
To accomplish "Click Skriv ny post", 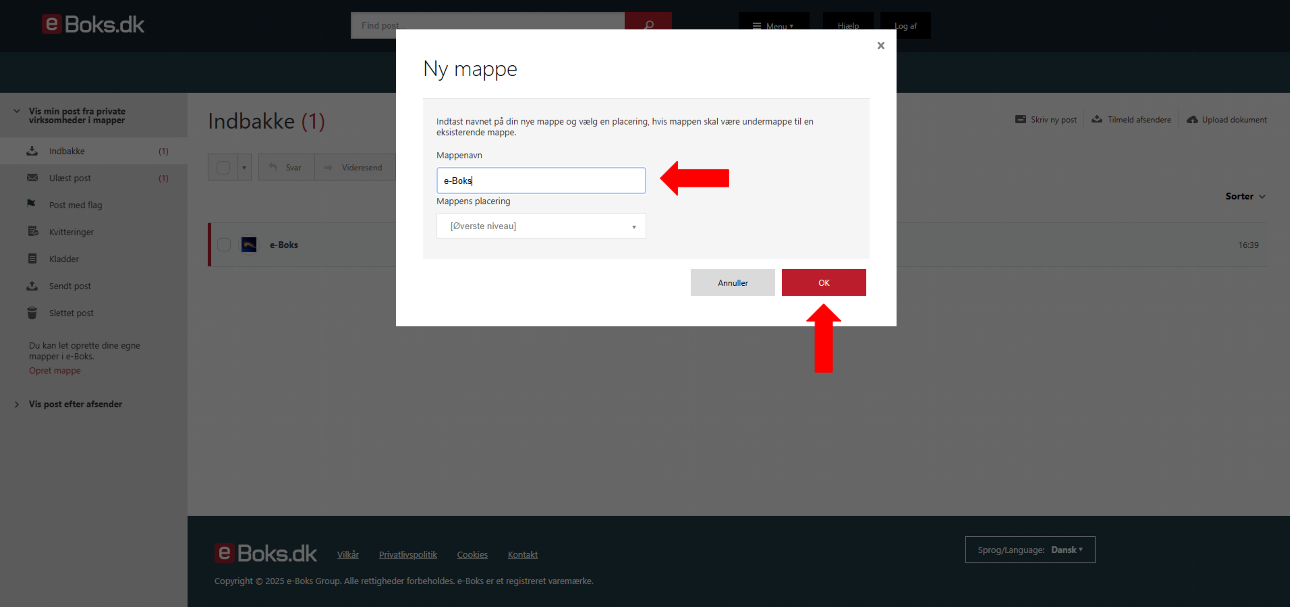I will 1046,120.
